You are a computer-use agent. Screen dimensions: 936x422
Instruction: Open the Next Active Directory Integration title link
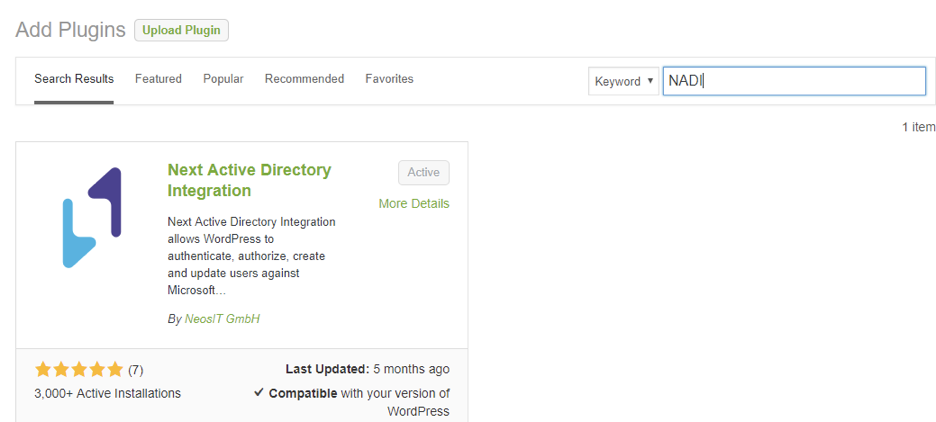250,180
